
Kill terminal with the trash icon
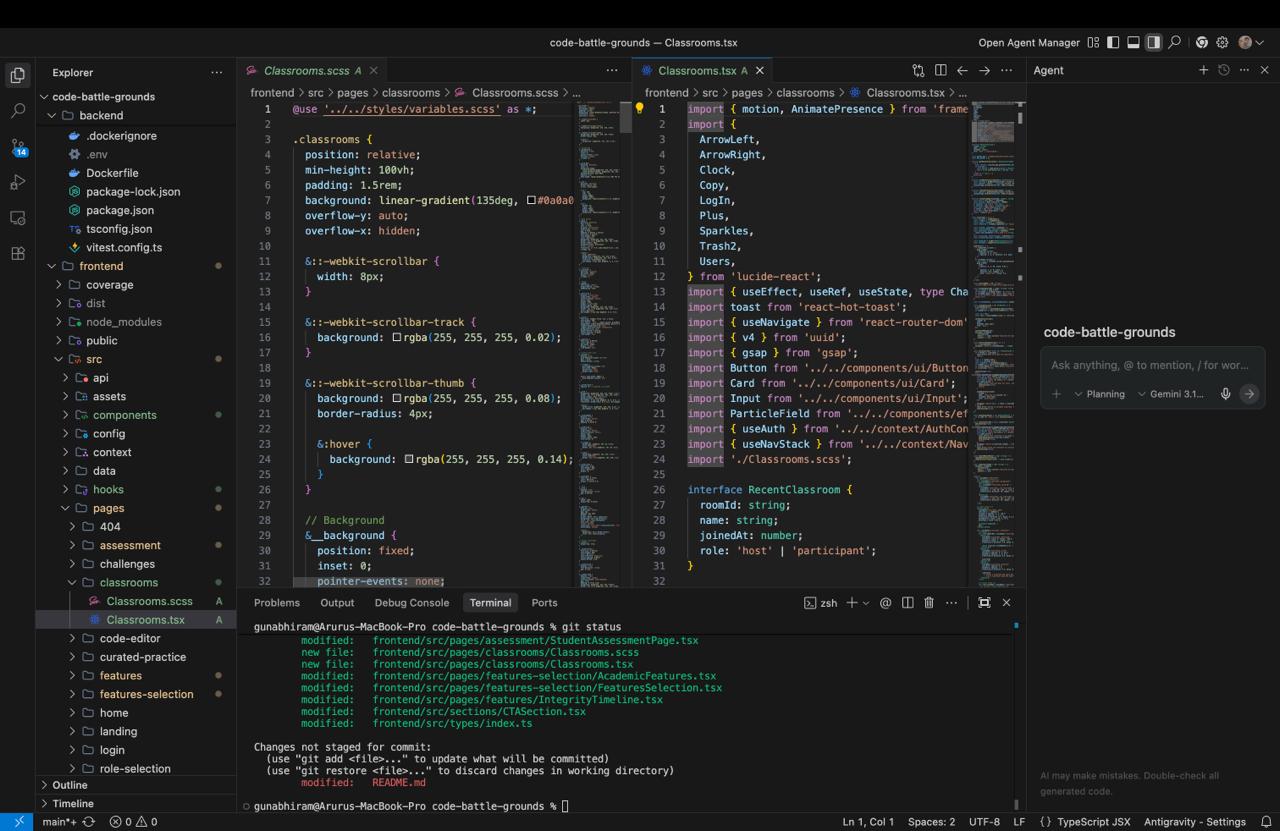click(x=929, y=603)
